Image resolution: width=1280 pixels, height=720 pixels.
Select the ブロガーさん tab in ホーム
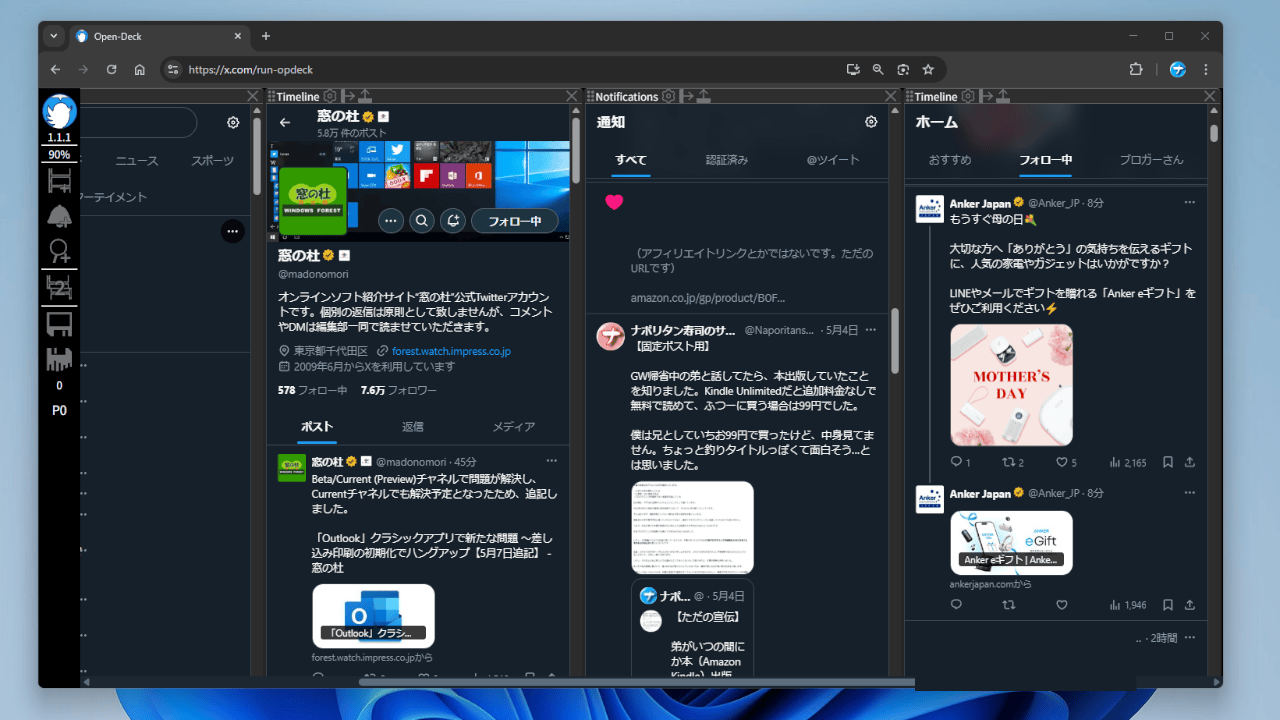pyautogui.click(x=1151, y=160)
